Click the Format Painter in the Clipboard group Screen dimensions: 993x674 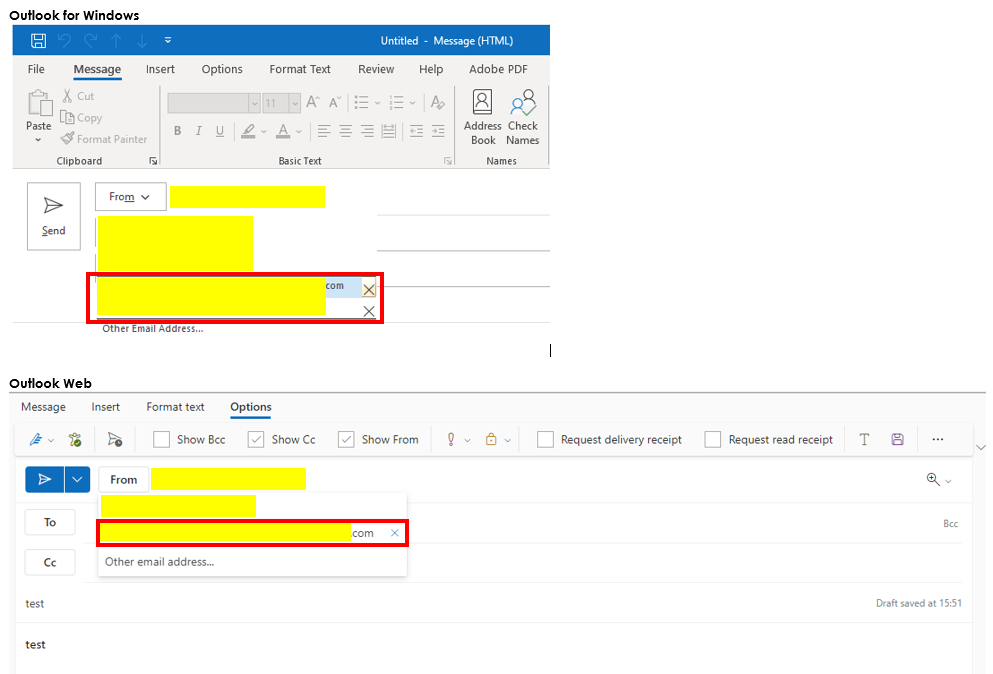click(x=104, y=139)
